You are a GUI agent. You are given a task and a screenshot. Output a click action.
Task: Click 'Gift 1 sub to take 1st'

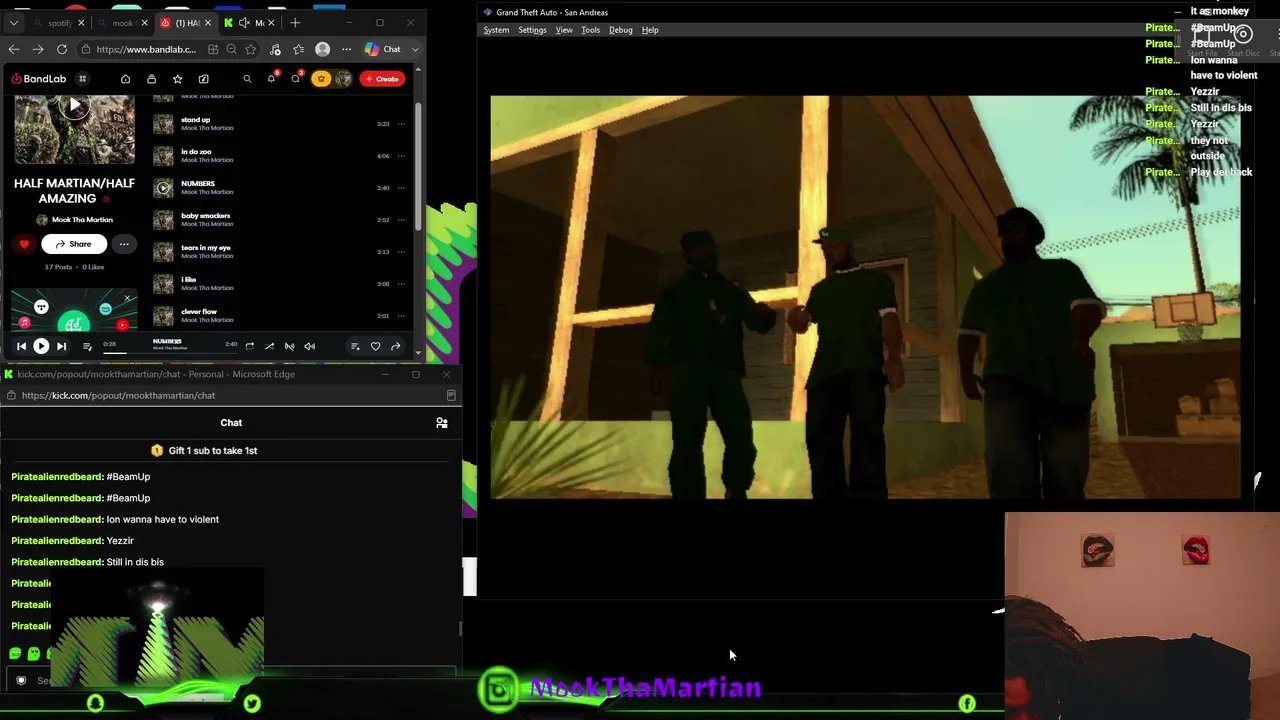click(204, 451)
